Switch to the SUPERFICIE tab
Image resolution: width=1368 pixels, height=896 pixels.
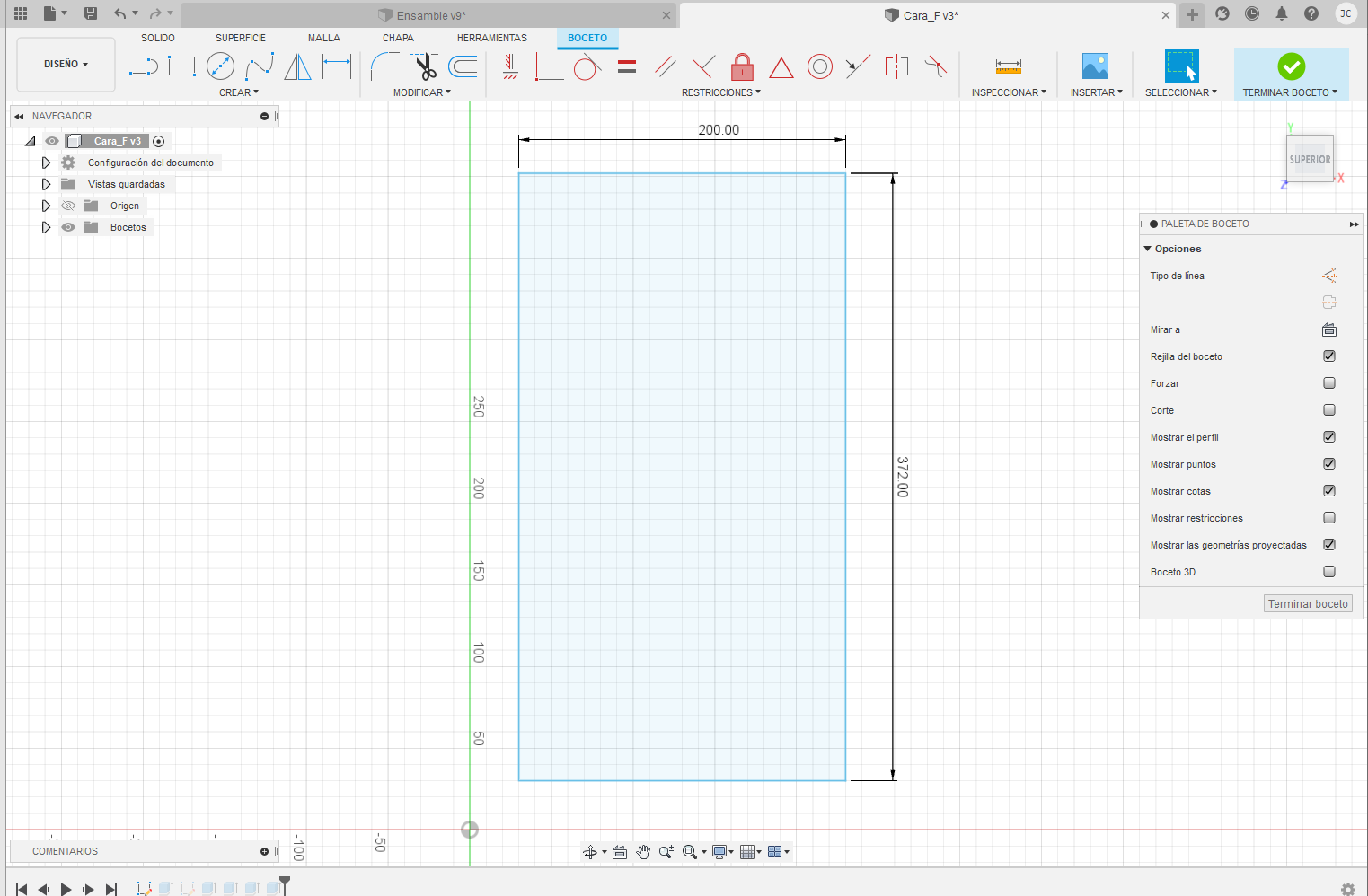pyautogui.click(x=241, y=38)
